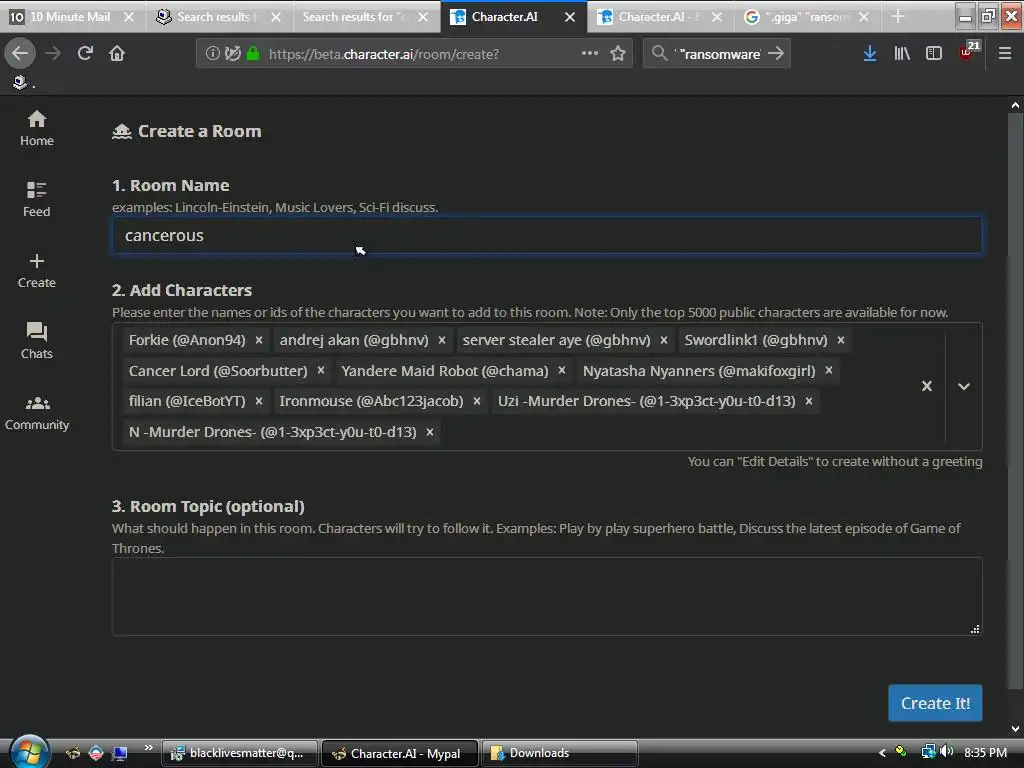Click the Room Name input field
This screenshot has width=1024, height=768.
point(547,235)
